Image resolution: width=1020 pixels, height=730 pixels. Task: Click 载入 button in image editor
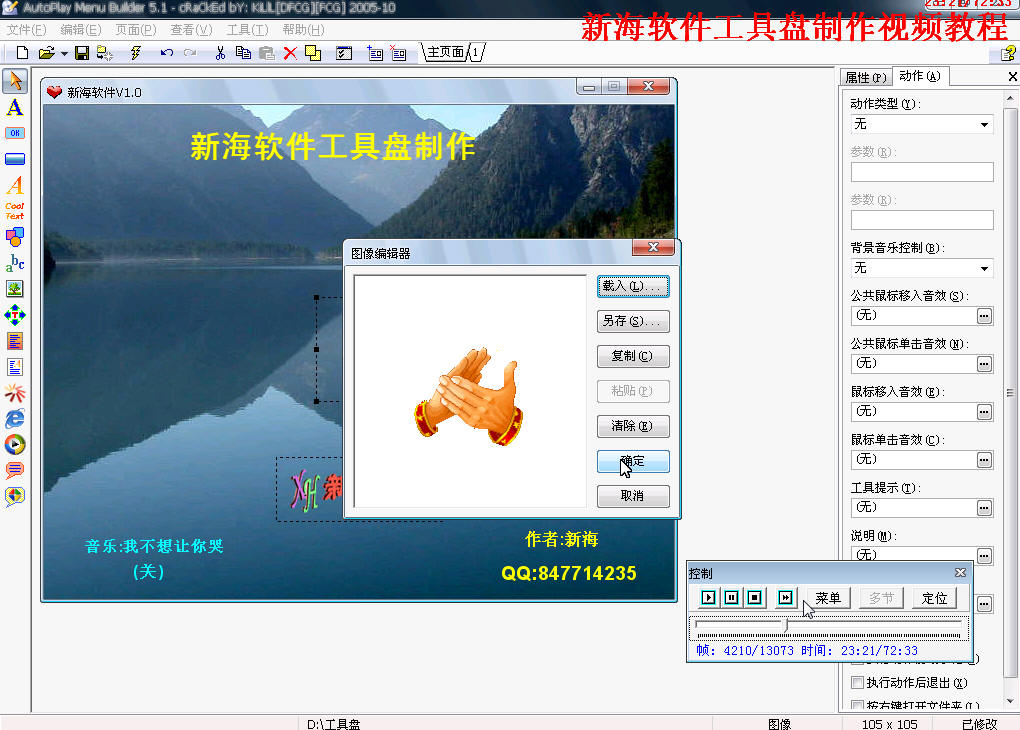pos(633,286)
